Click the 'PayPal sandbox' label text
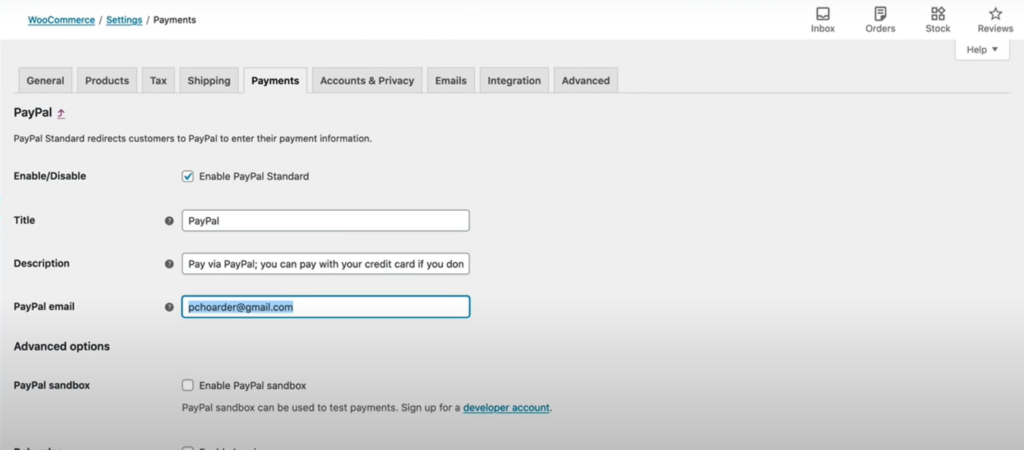1024x450 pixels. tap(52, 385)
